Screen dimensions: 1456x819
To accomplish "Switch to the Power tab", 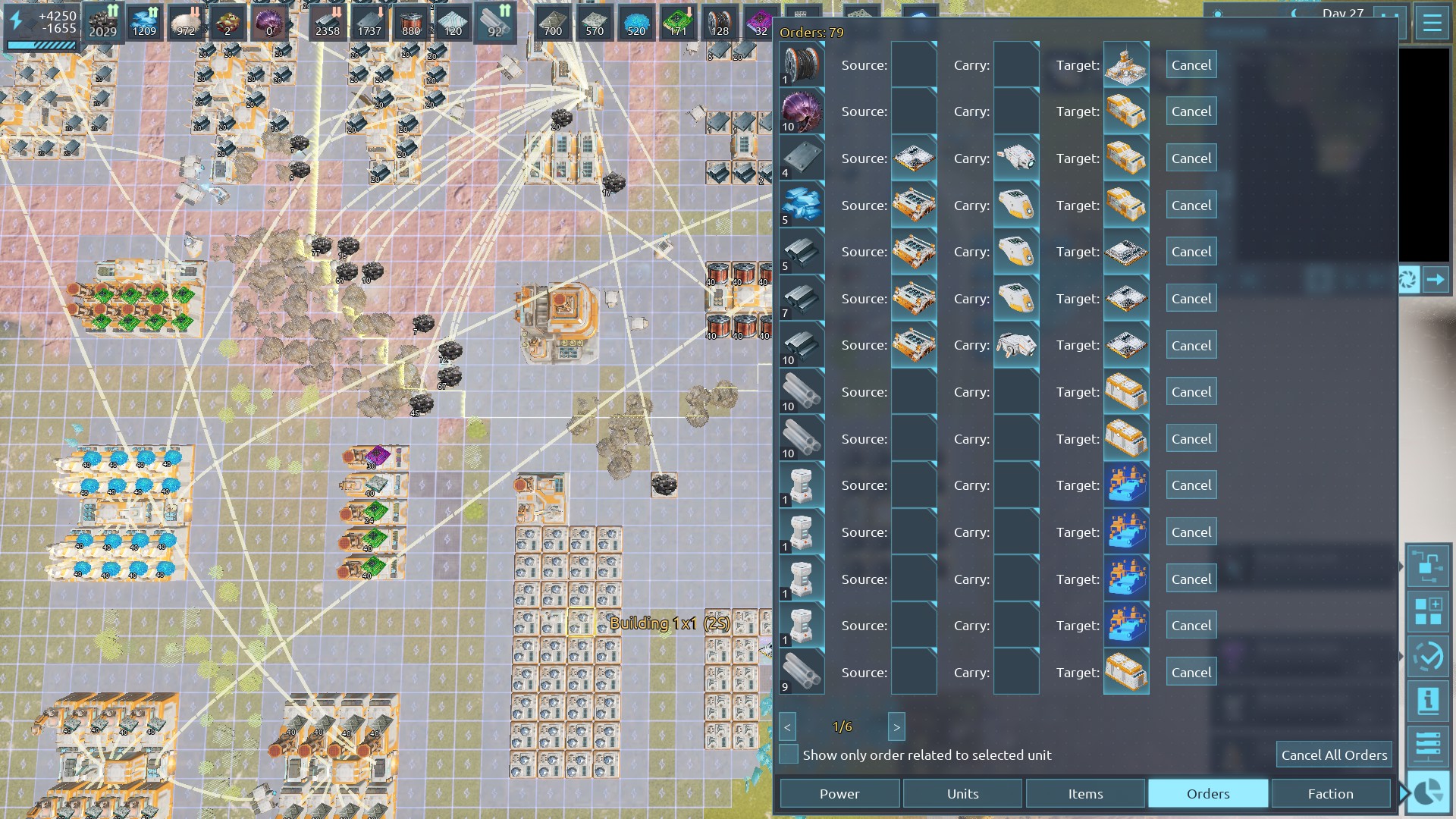I will 839,794.
